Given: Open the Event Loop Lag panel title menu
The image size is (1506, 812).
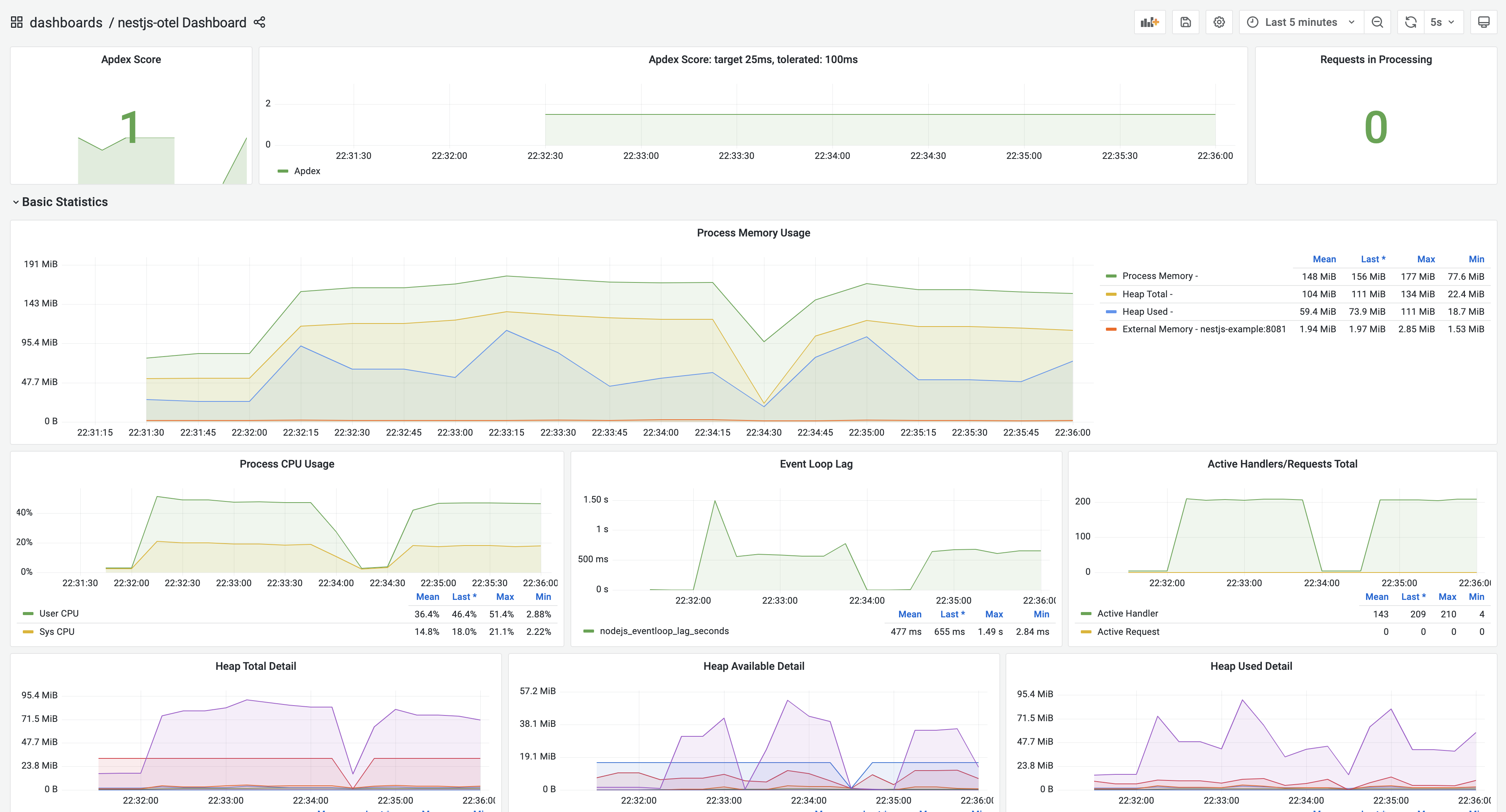Looking at the screenshot, I should coord(815,463).
